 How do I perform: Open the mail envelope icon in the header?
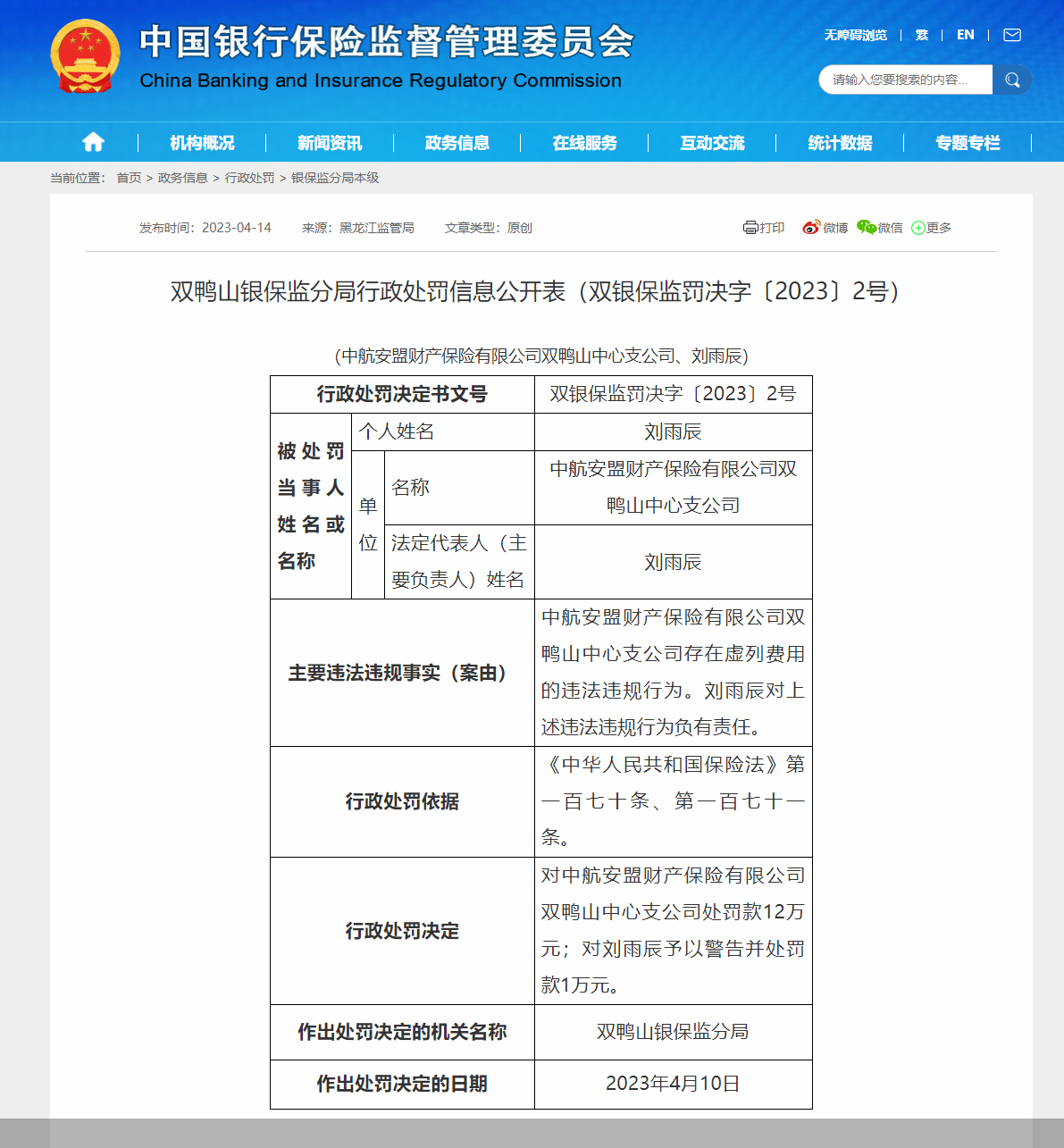[x=1010, y=35]
